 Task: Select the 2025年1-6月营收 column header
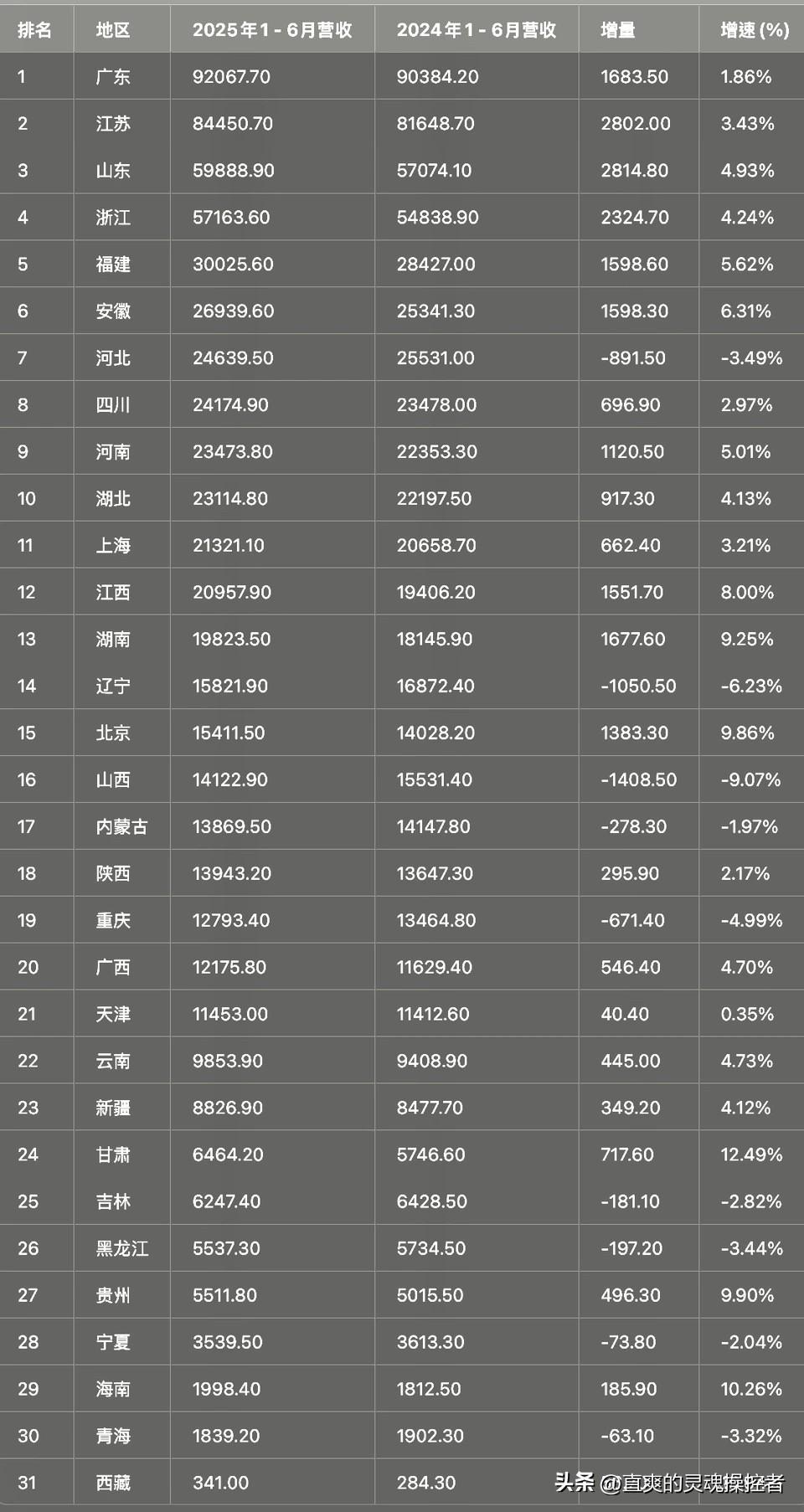pyautogui.click(x=272, y=30)
